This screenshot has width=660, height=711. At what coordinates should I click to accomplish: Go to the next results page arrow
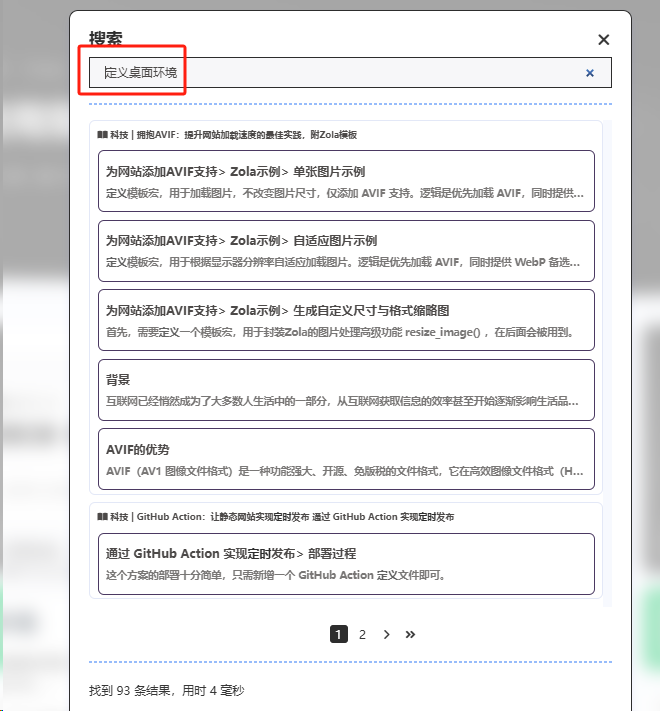point(386,634)
